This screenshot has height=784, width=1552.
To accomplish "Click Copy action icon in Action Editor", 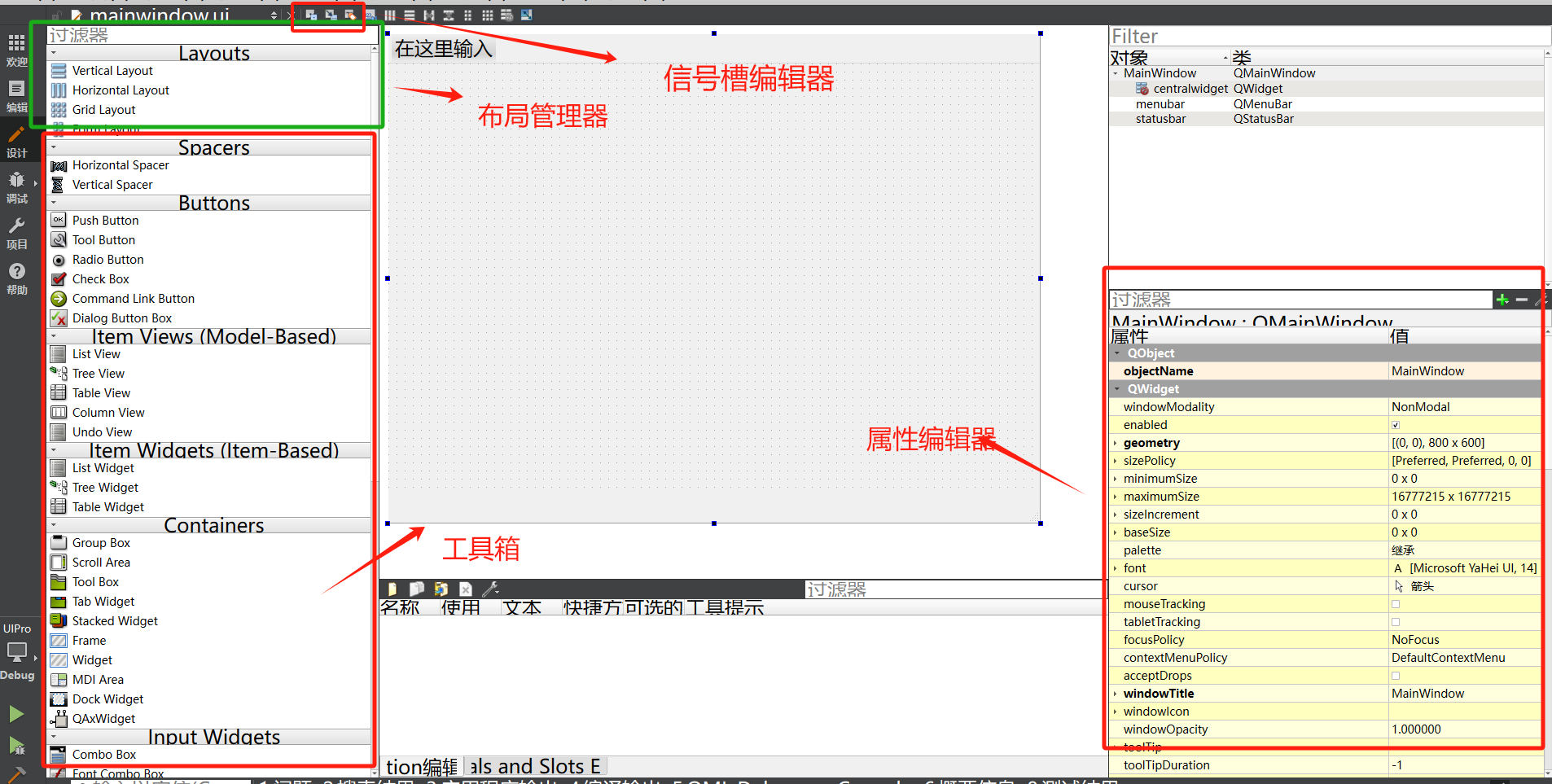I will [417, 589].
